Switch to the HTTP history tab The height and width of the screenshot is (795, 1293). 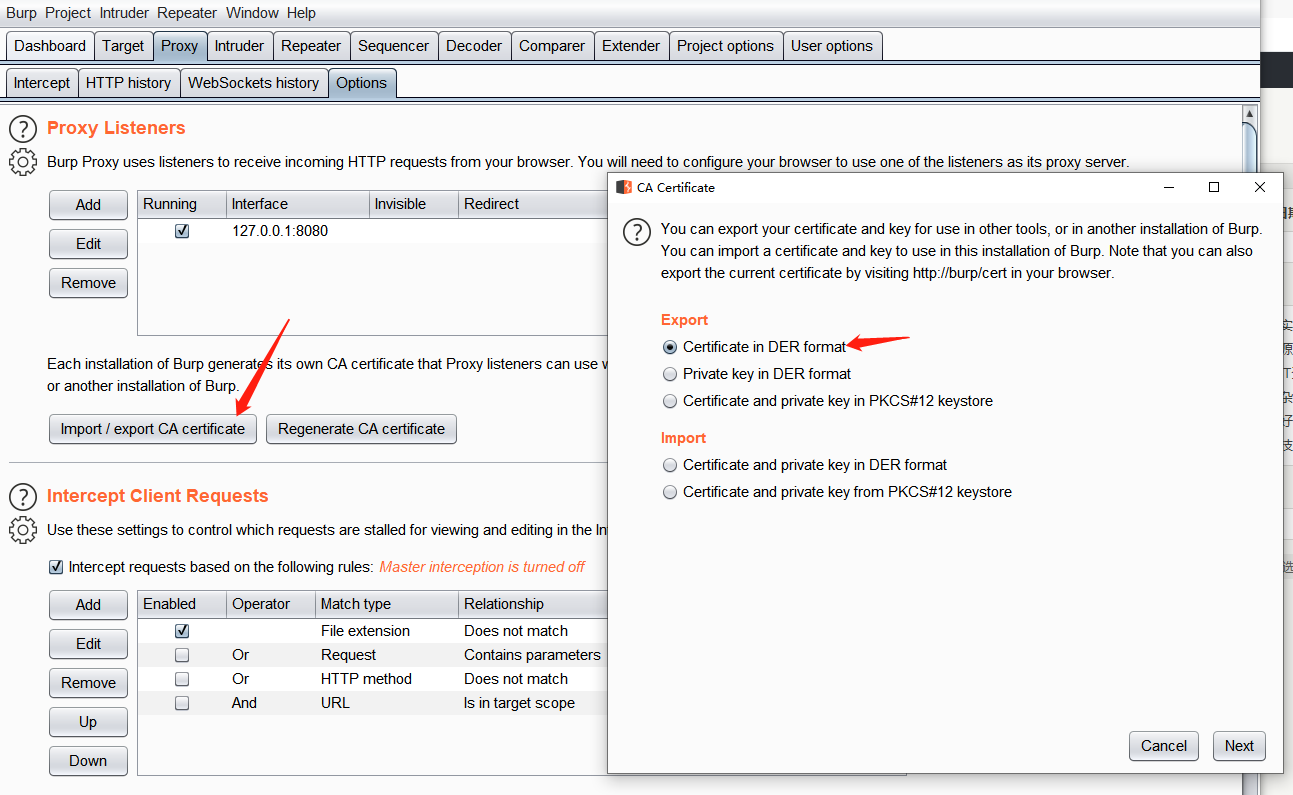pos(128,83)
